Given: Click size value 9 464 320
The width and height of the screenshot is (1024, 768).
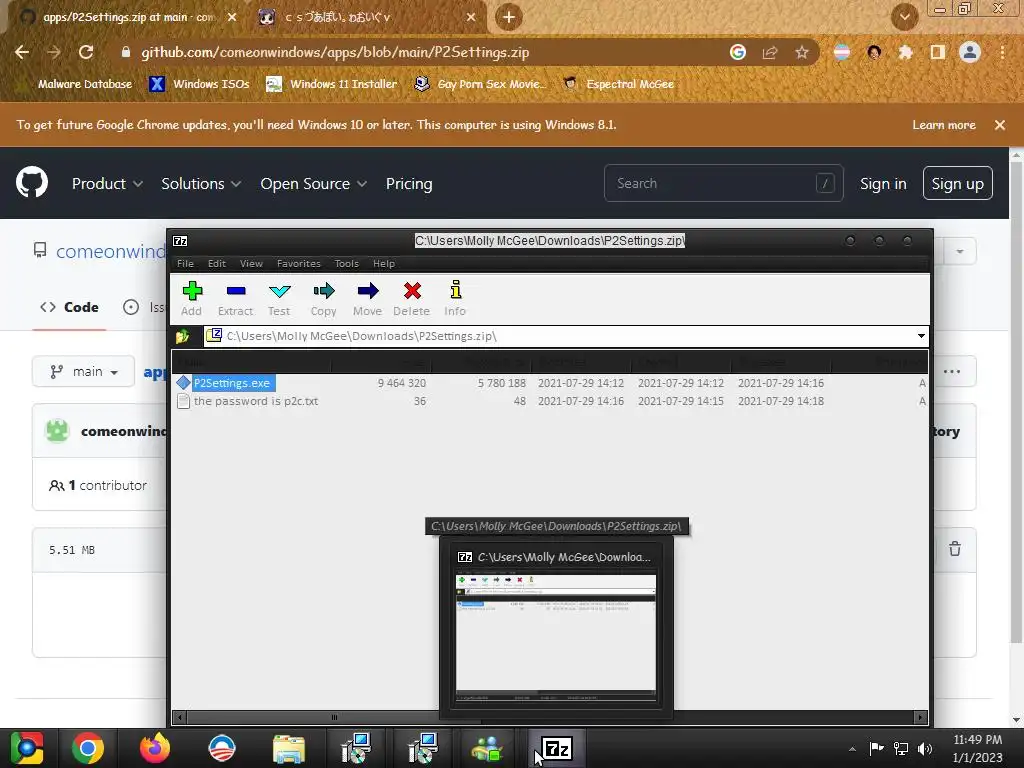Looking at the screenshot, I should (402, 383).
